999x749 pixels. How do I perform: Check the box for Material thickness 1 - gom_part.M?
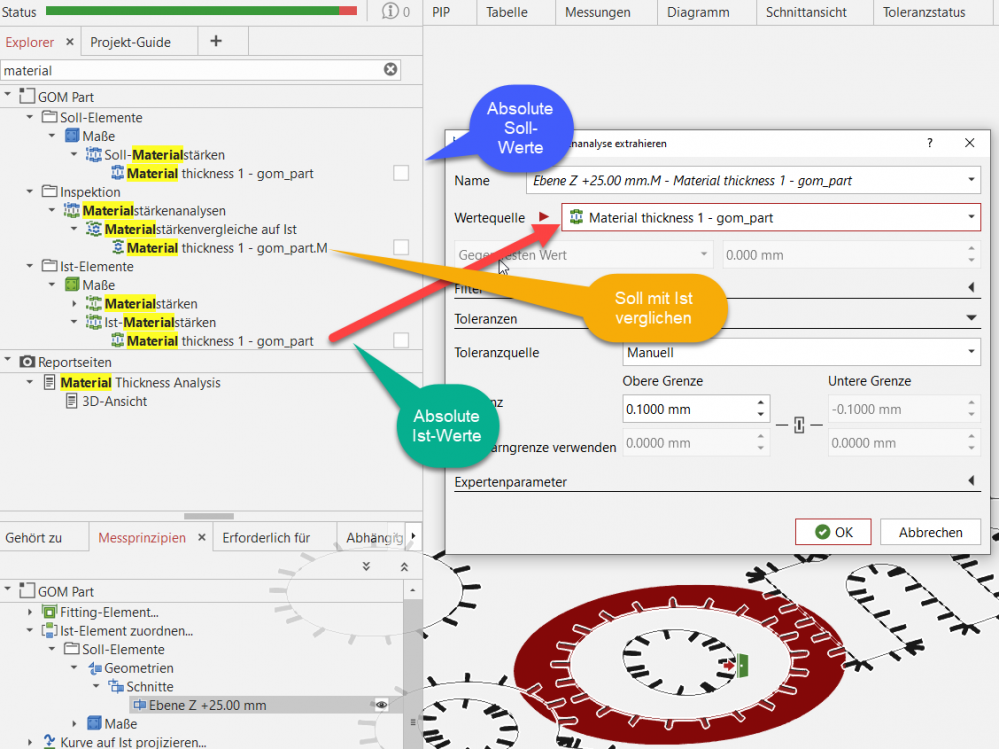click(400, 247)
